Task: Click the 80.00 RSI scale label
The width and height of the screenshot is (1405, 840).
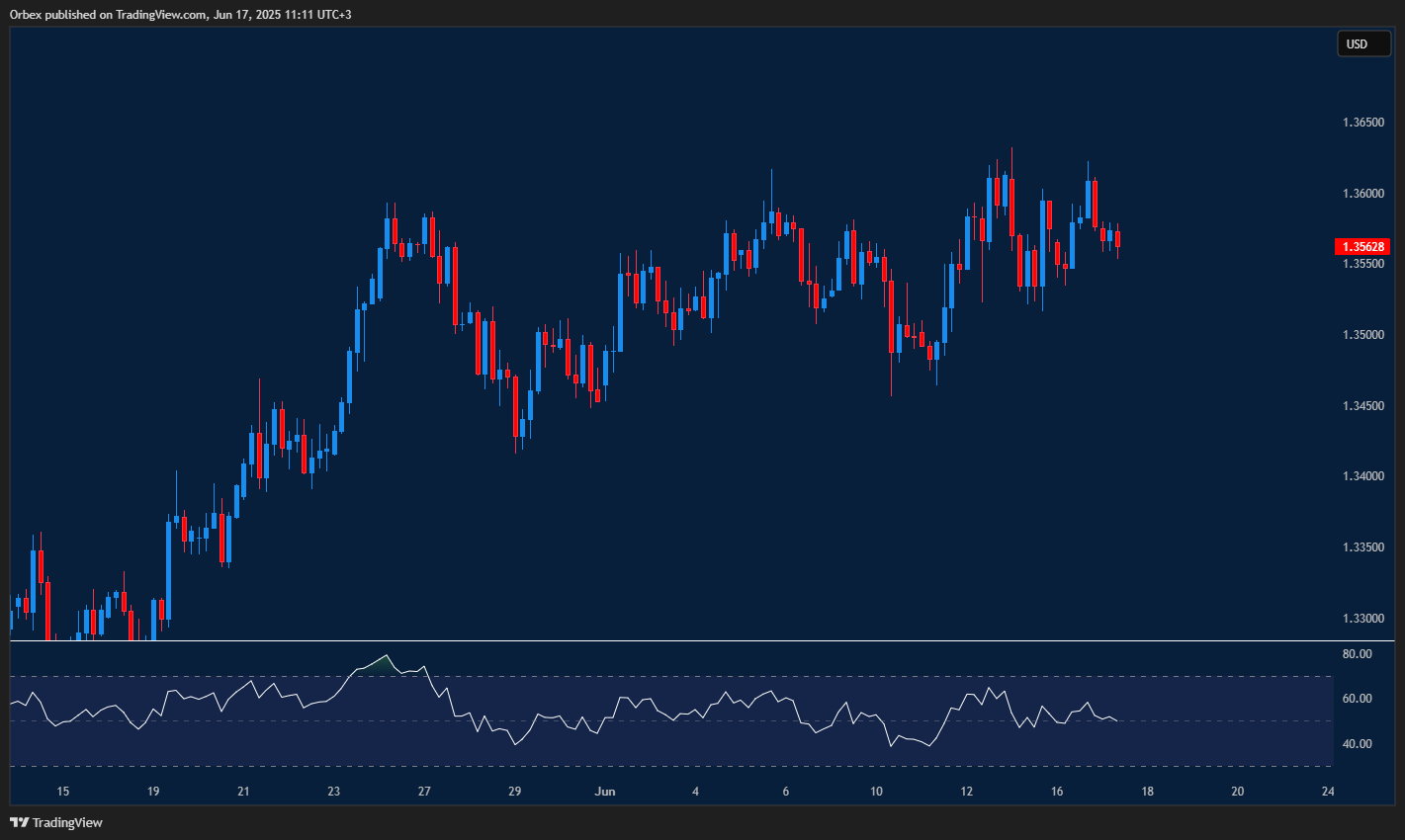Action: pos(1357,654)
